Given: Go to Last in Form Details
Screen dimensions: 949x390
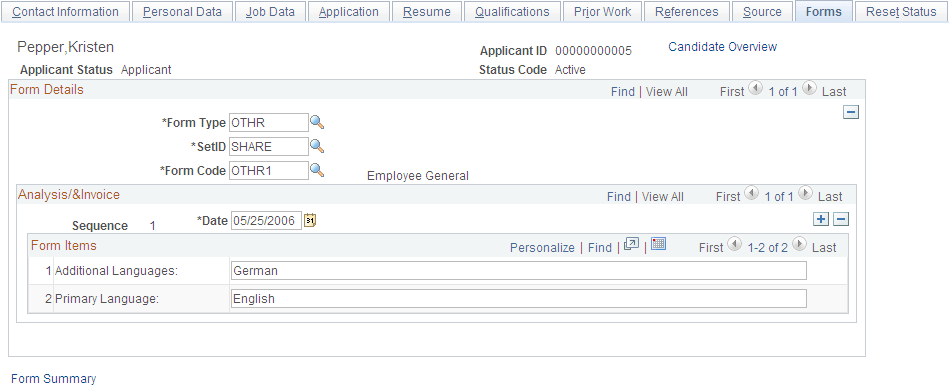Looking at the screenshot, I should tap(834, 92).
